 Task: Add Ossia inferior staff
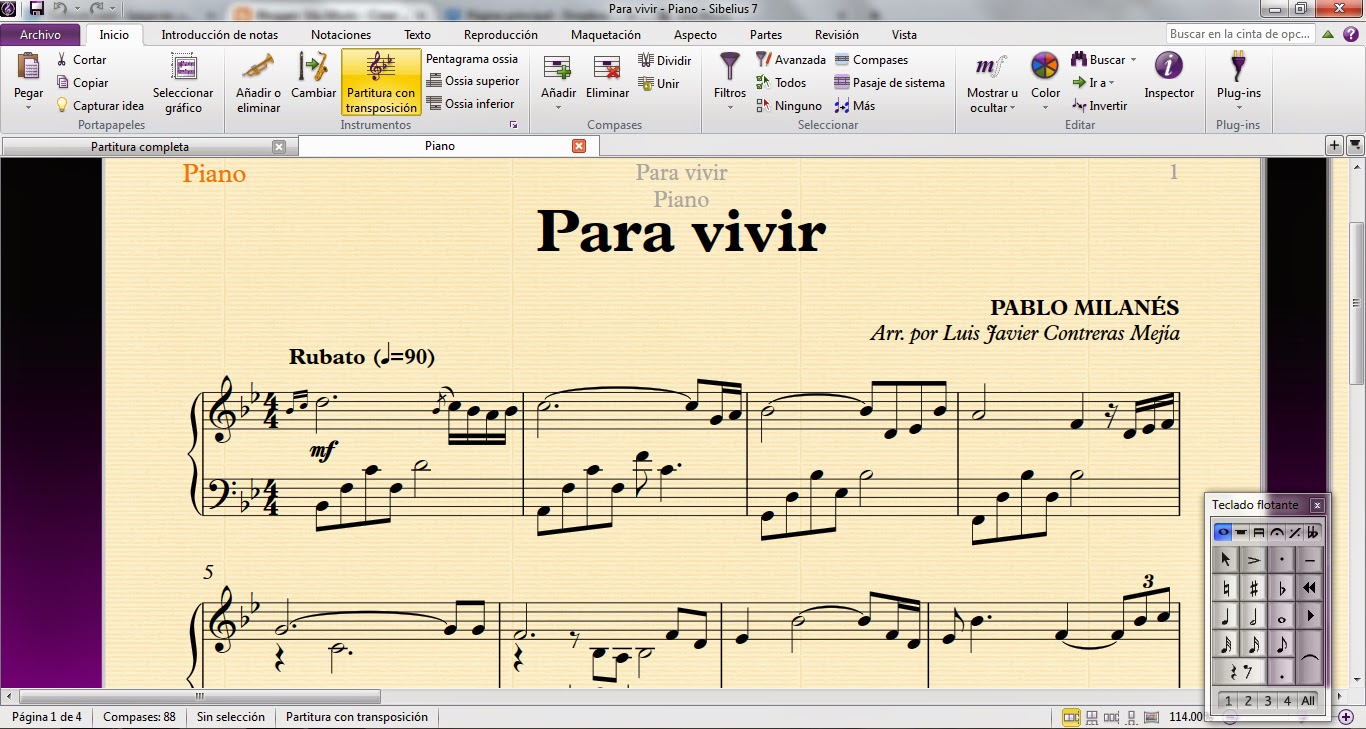[471, 104]
